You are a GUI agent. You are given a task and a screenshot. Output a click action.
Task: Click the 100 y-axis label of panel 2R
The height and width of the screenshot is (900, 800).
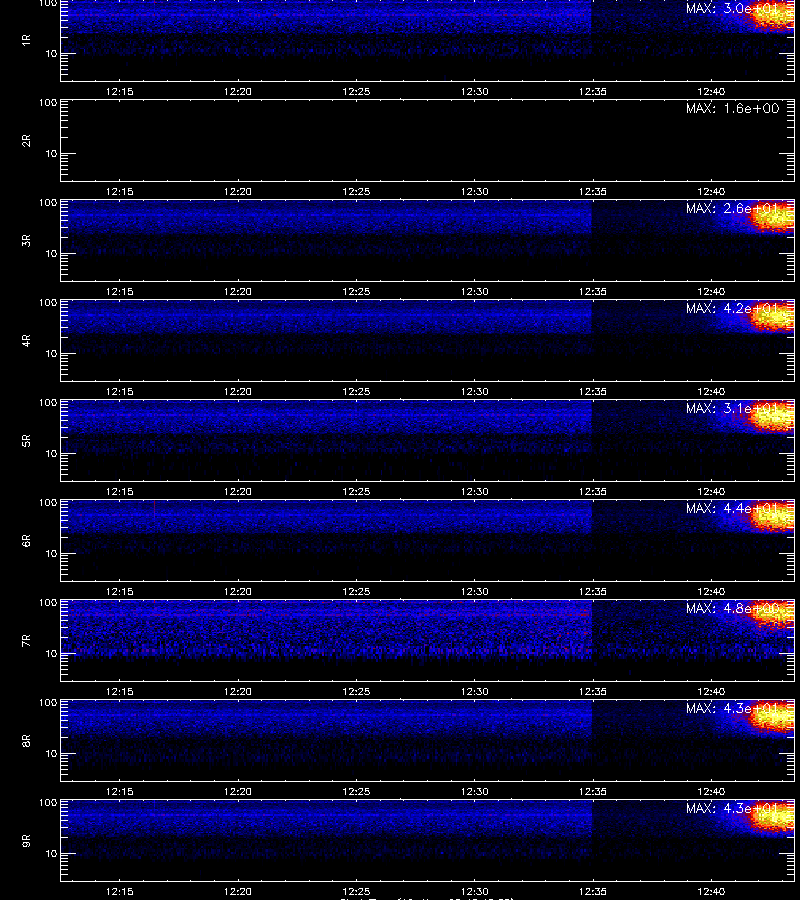click(48, 103)
